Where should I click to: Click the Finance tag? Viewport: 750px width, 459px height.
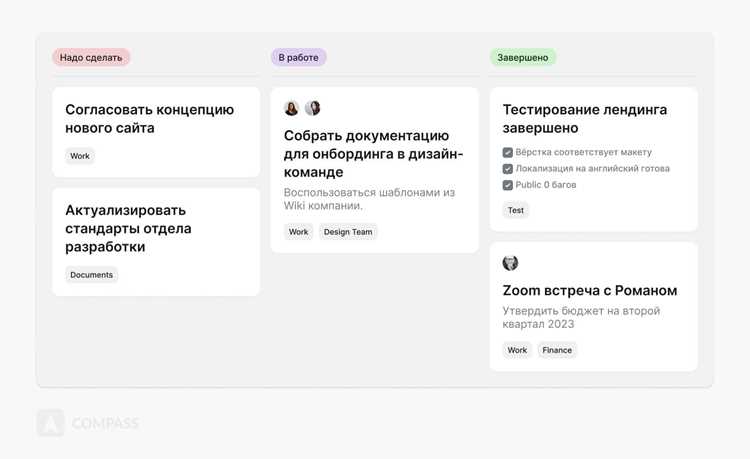coord(557,350)
